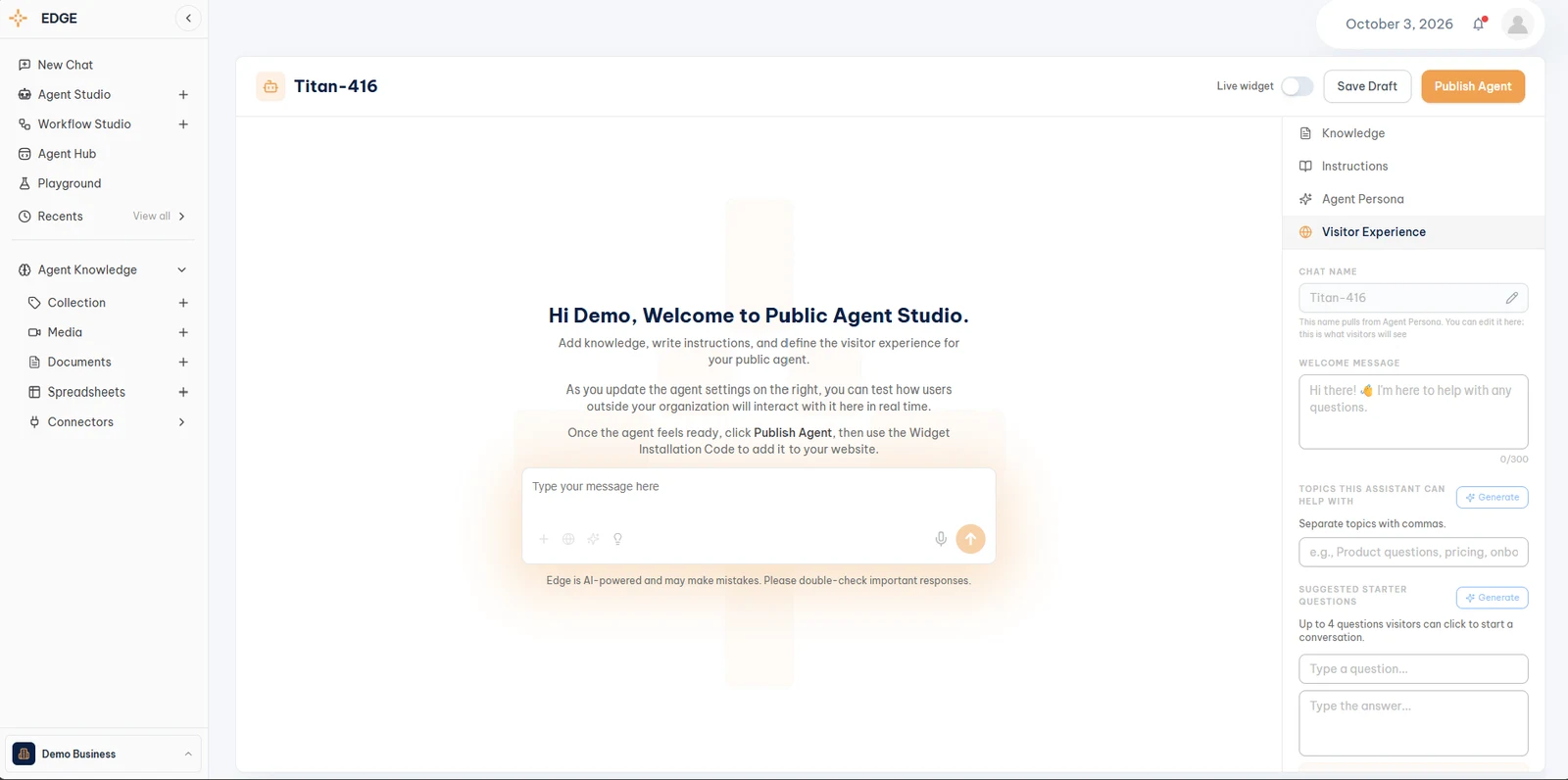Expand the Connectors submenu
Viewport: 1568px width, 780px height.
click(x=181, y=422)
